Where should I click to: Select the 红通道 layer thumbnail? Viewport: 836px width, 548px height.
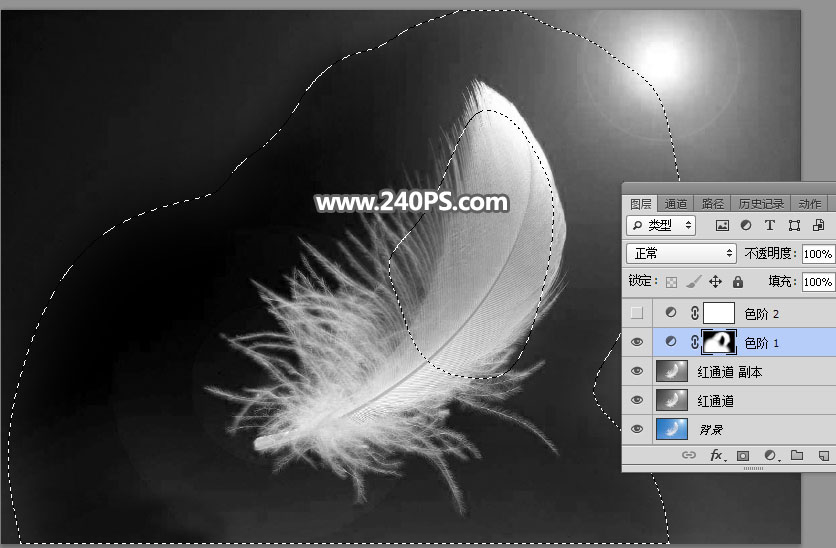(671, 400)
